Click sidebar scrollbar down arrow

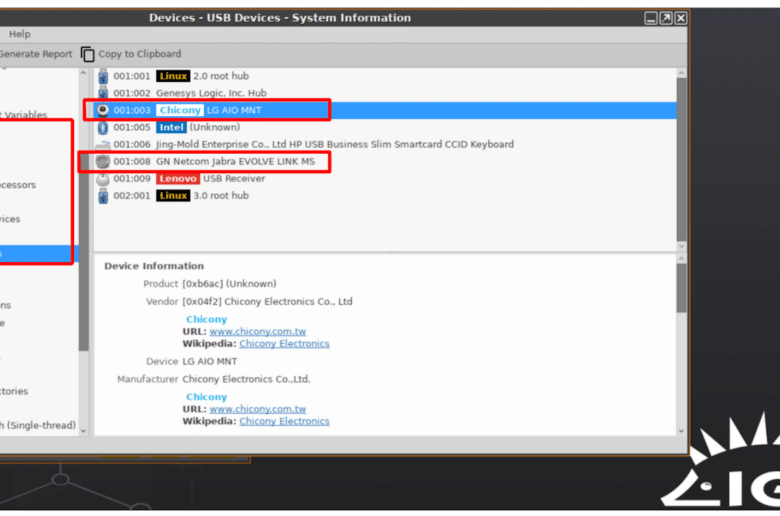[x=84, y=431]
